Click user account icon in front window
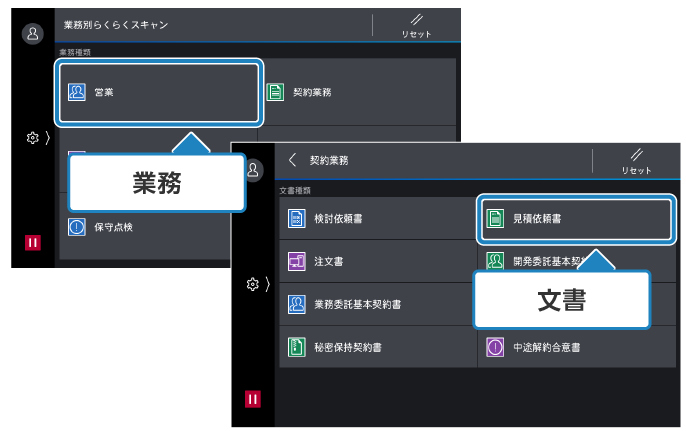The width and height of the screenshot is (686, 431). (254, 170)
